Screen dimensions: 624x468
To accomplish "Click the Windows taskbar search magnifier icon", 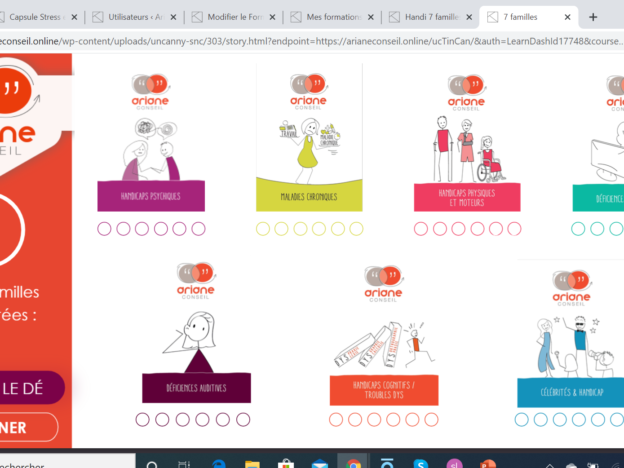I will coord(153,462).
